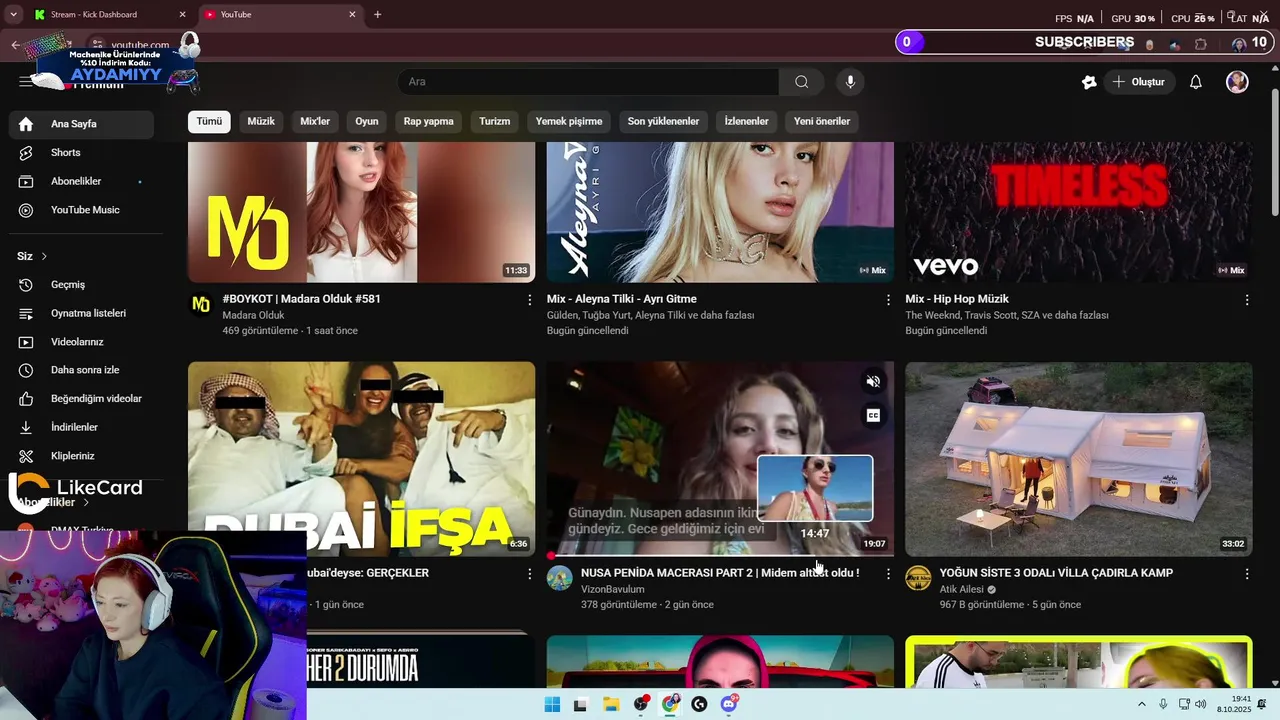The image size is (1280, 720).
Task: Open Oynatma listeleri page
Action: click(x=81, y=313)
